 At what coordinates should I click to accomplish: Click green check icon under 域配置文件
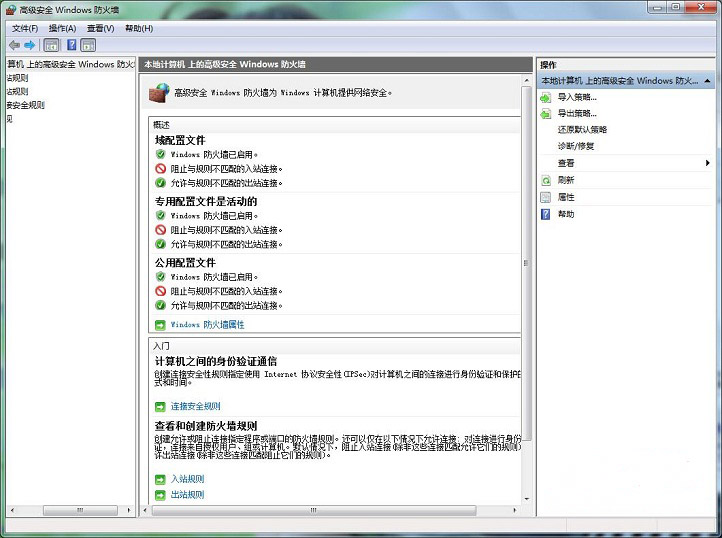[160, 183]
